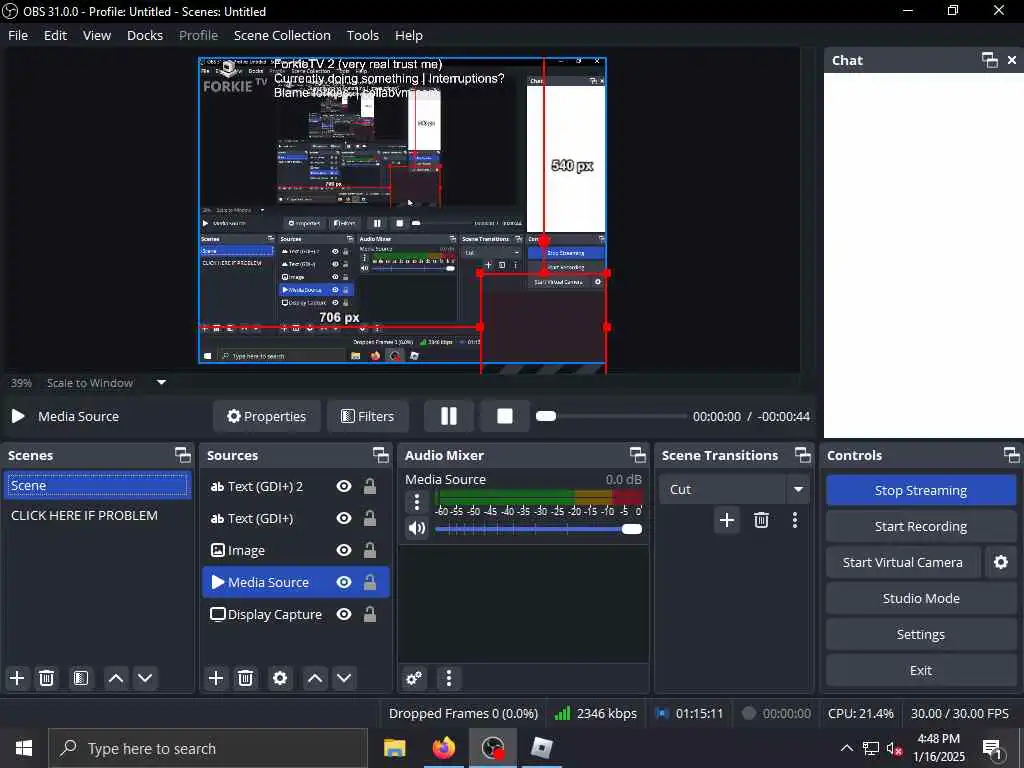Float the Controls dock
The image size is (1024, 768).
(x=1012, y=455)
